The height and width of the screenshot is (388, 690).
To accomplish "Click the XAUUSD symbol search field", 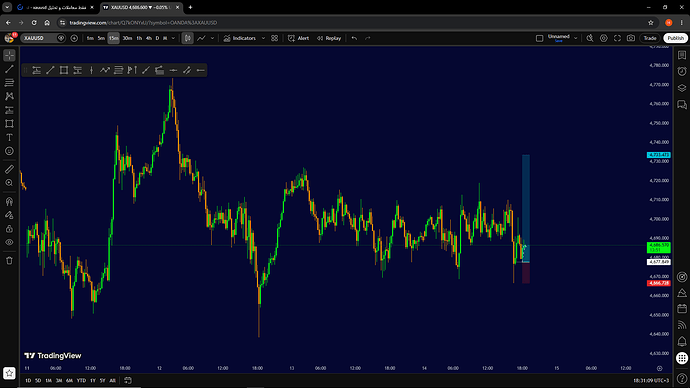I will (39, 38).
